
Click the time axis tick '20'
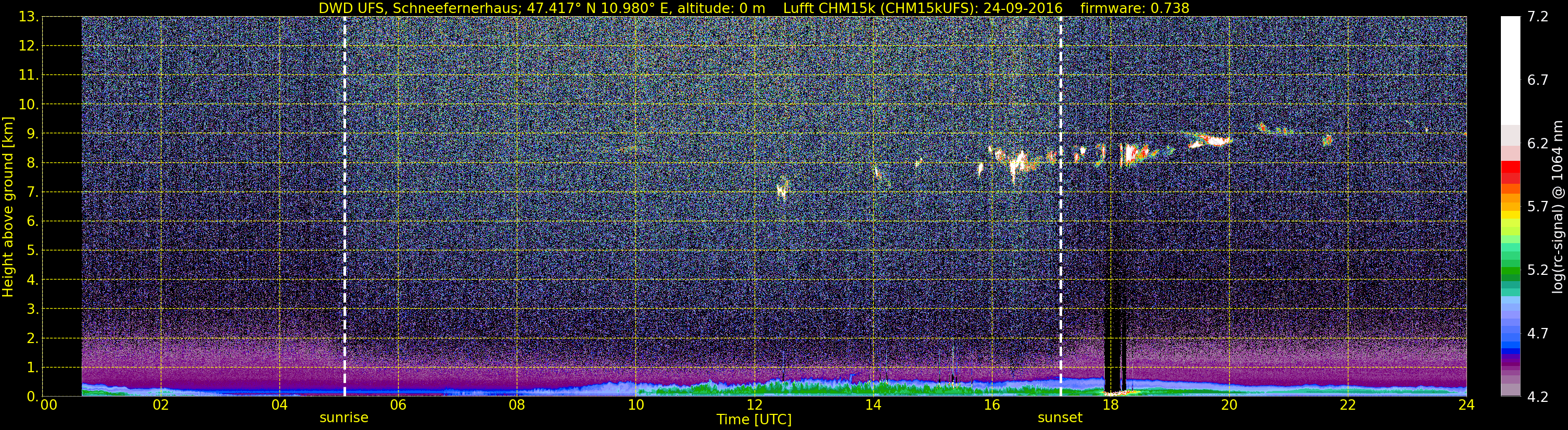coord(1229,406)
